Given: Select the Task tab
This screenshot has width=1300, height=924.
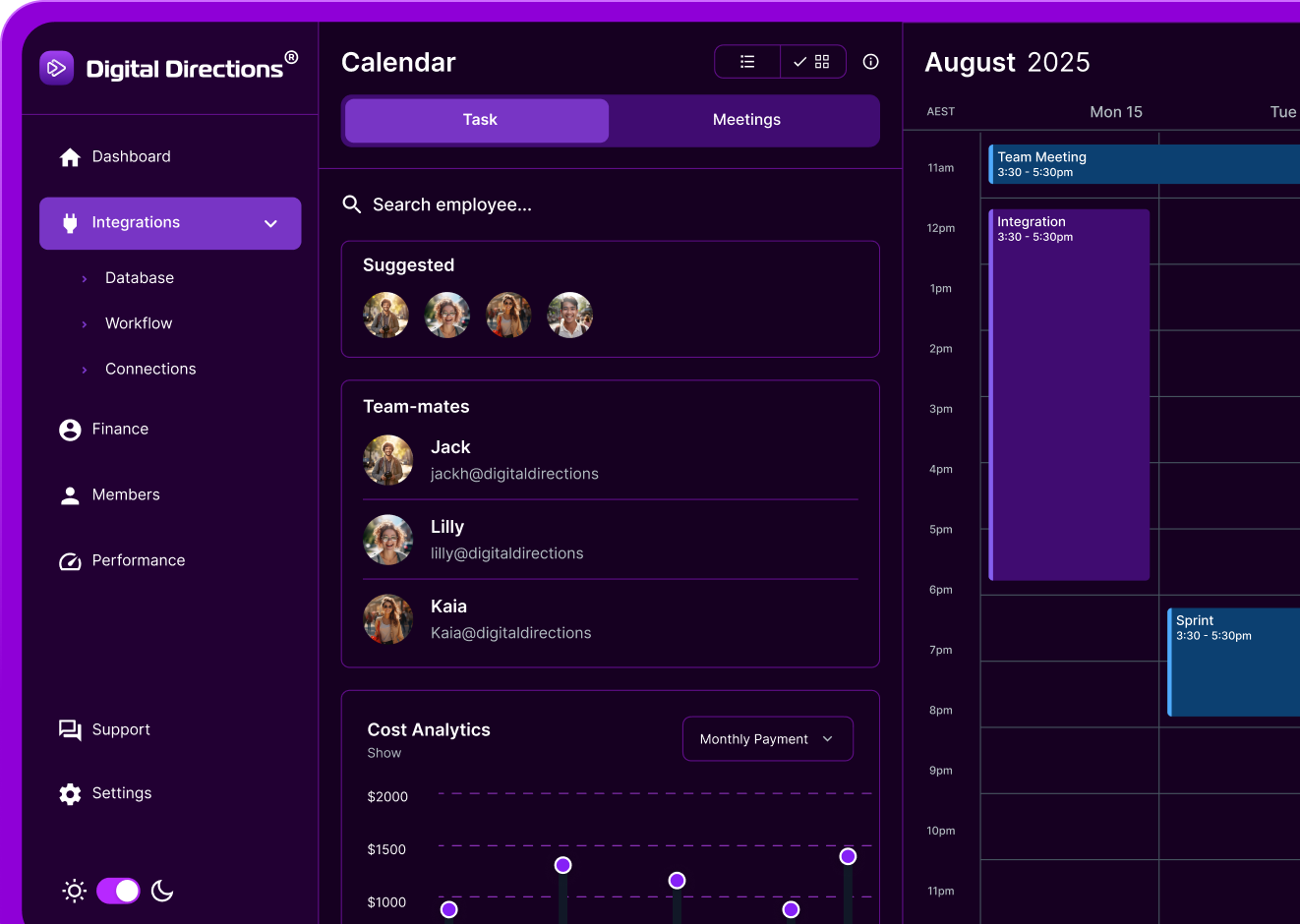Looking at the screenshot, I should (477, 120).
